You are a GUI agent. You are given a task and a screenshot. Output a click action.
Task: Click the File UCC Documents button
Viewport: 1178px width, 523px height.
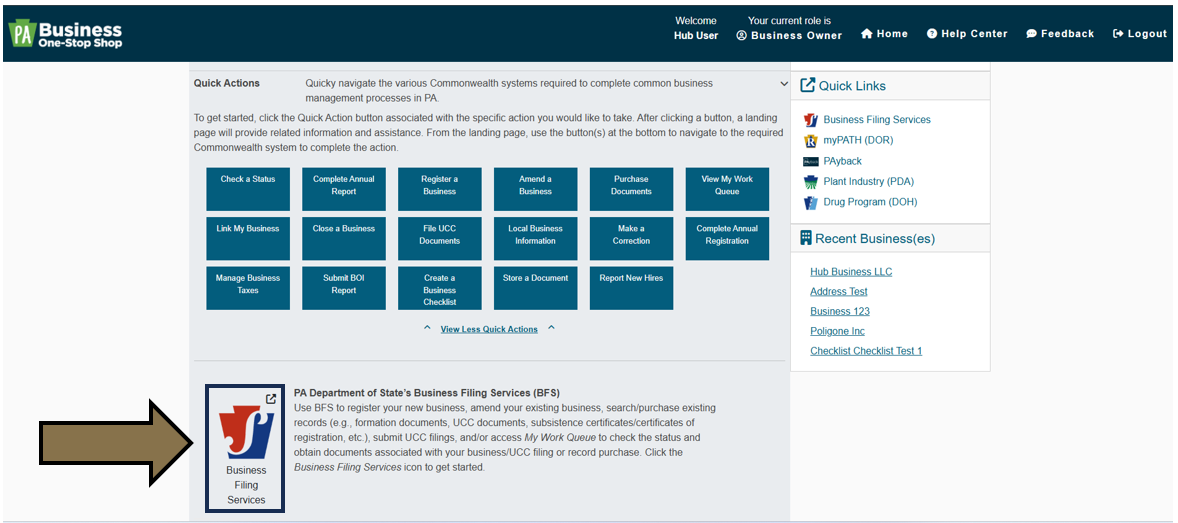[x=439, y=238]
